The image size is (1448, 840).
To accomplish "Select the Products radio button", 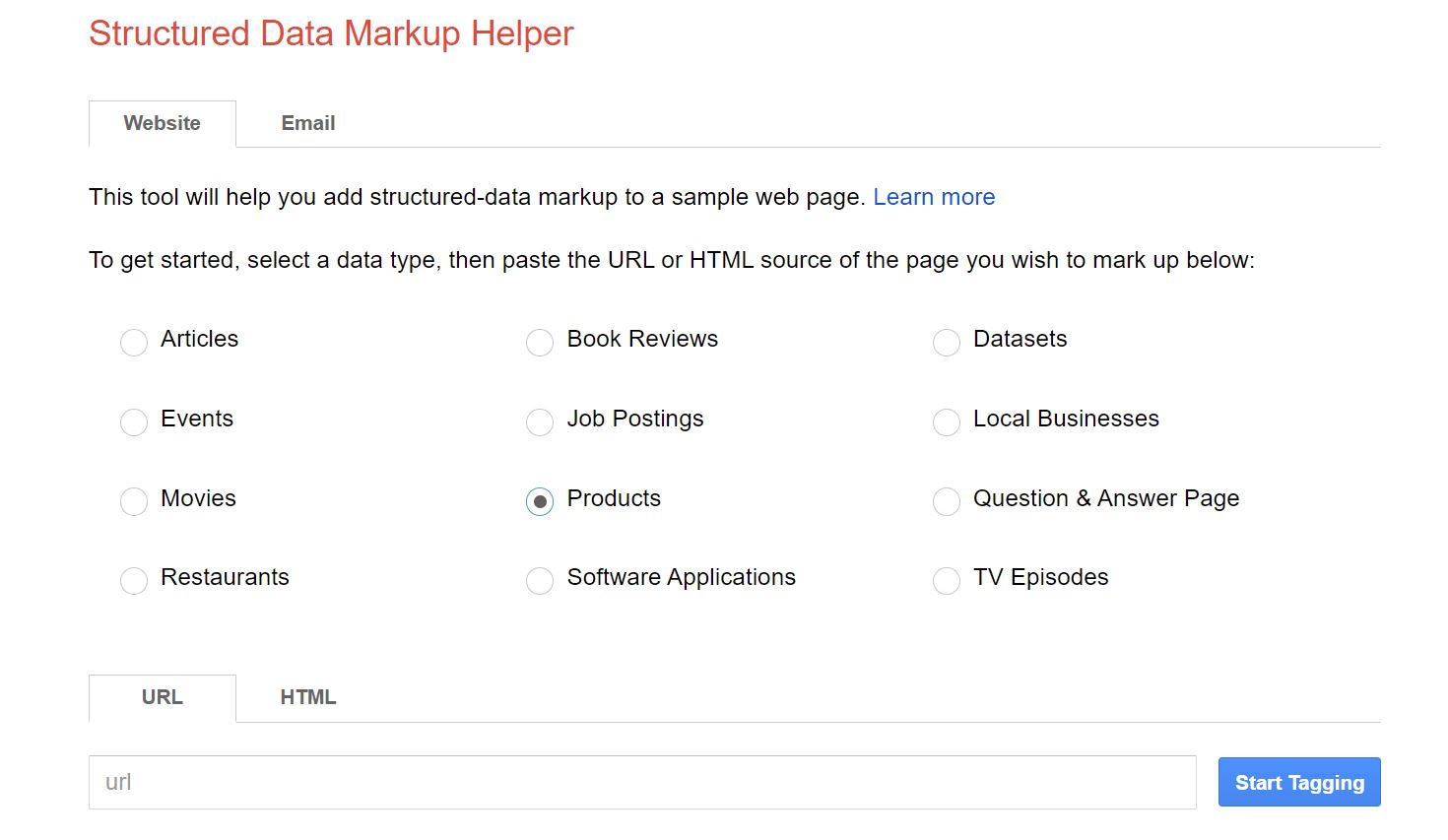I will [x=540, y=501].
